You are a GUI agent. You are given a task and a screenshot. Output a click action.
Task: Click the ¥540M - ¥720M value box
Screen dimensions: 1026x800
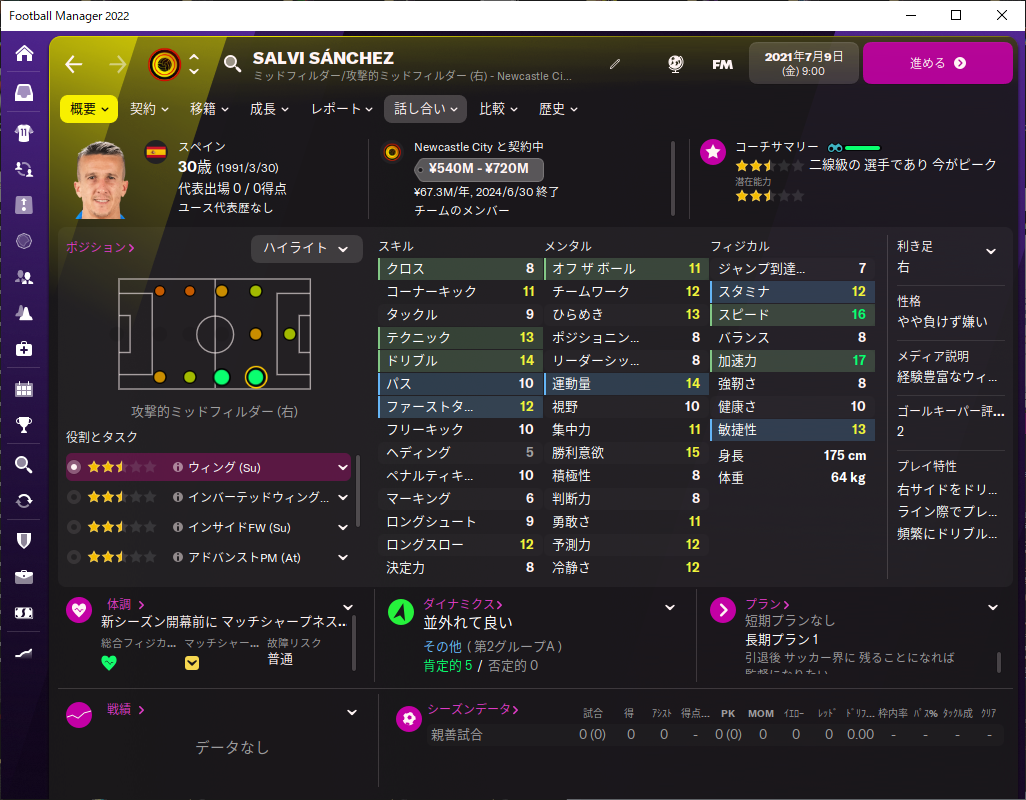479,169
